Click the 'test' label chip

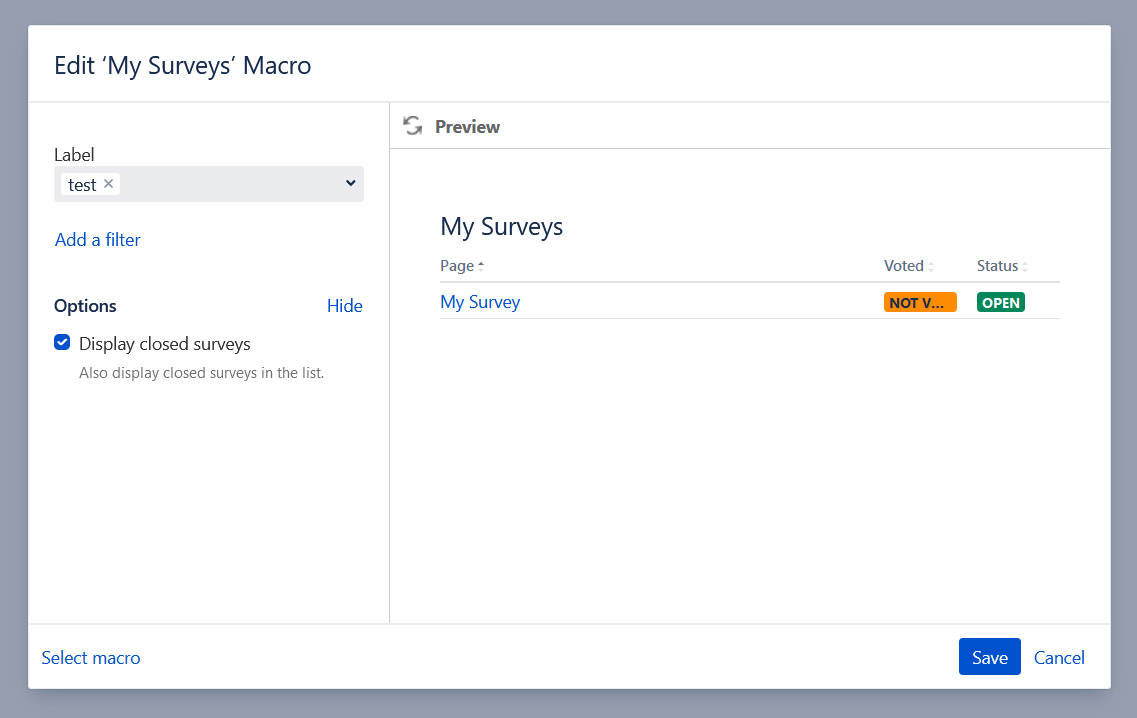[83, 183]
